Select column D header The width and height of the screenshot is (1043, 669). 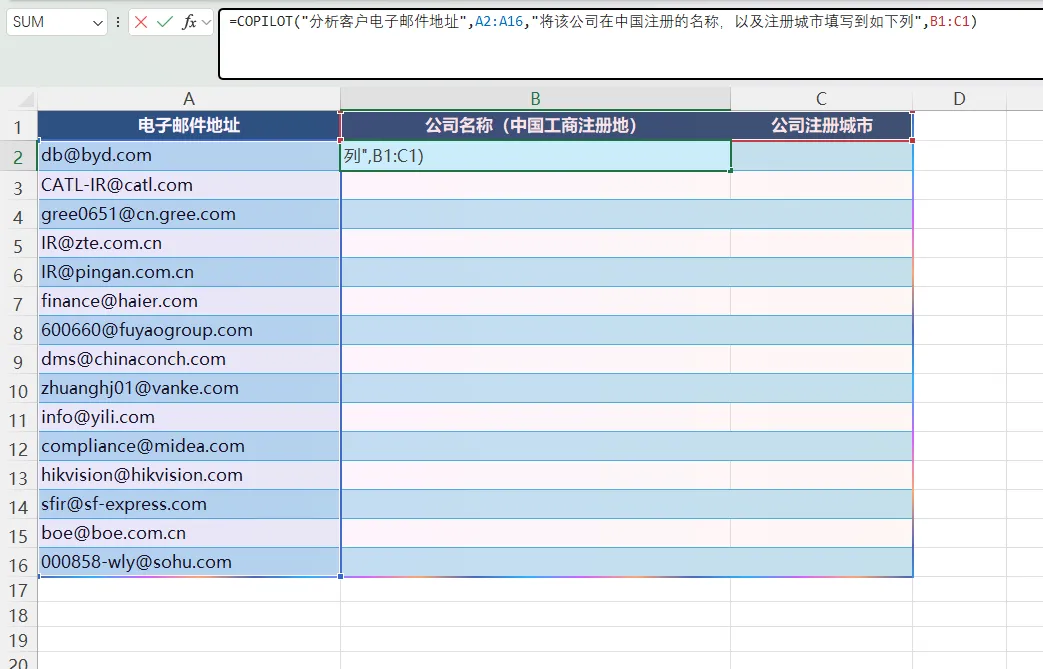click(959, 99)
